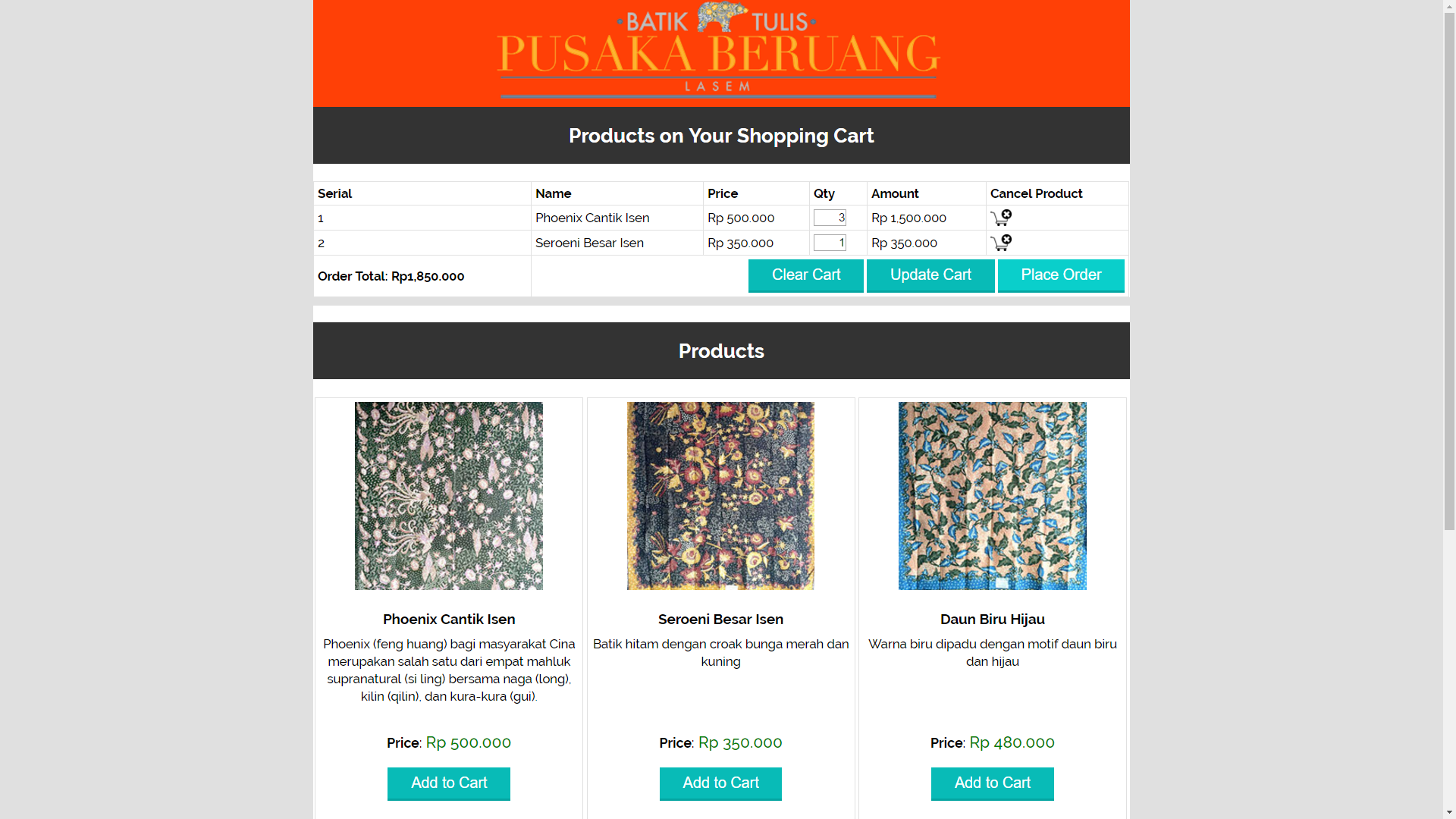Screen dimensions: 1456x819
Task: Add Phoenix Cantik Isen to cart
Action: (449, 783)
